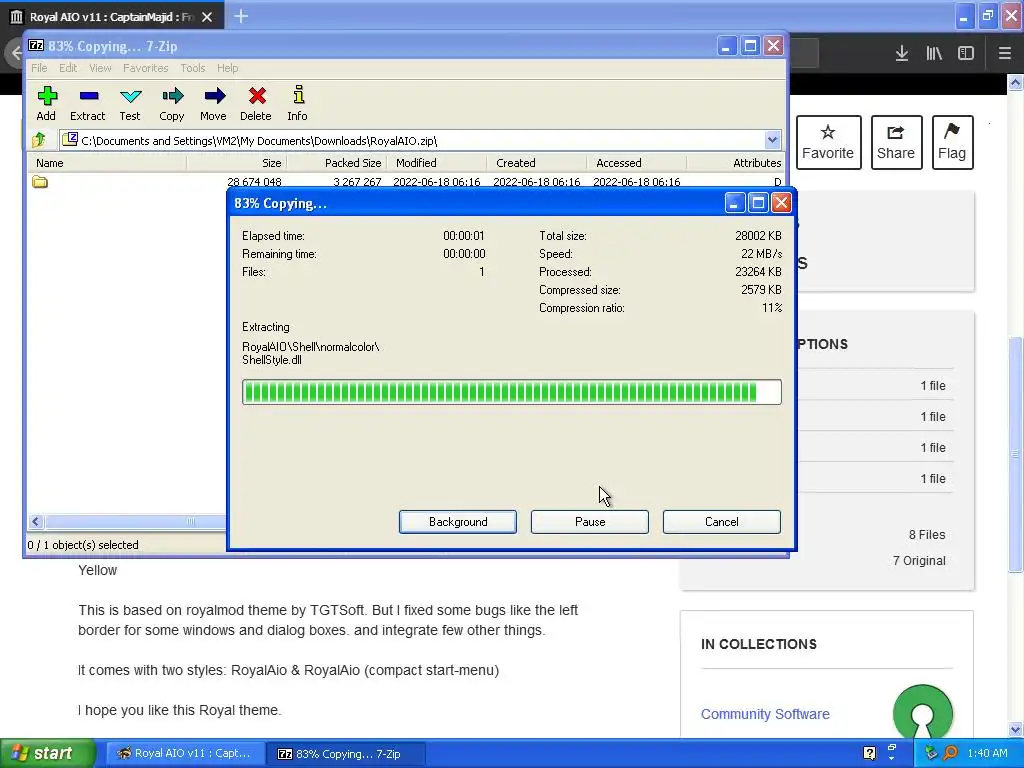Screen dimensions: 1024x768
Task: Sort by the Size column header
Action: pyautogui.click(x=236, y=163)
